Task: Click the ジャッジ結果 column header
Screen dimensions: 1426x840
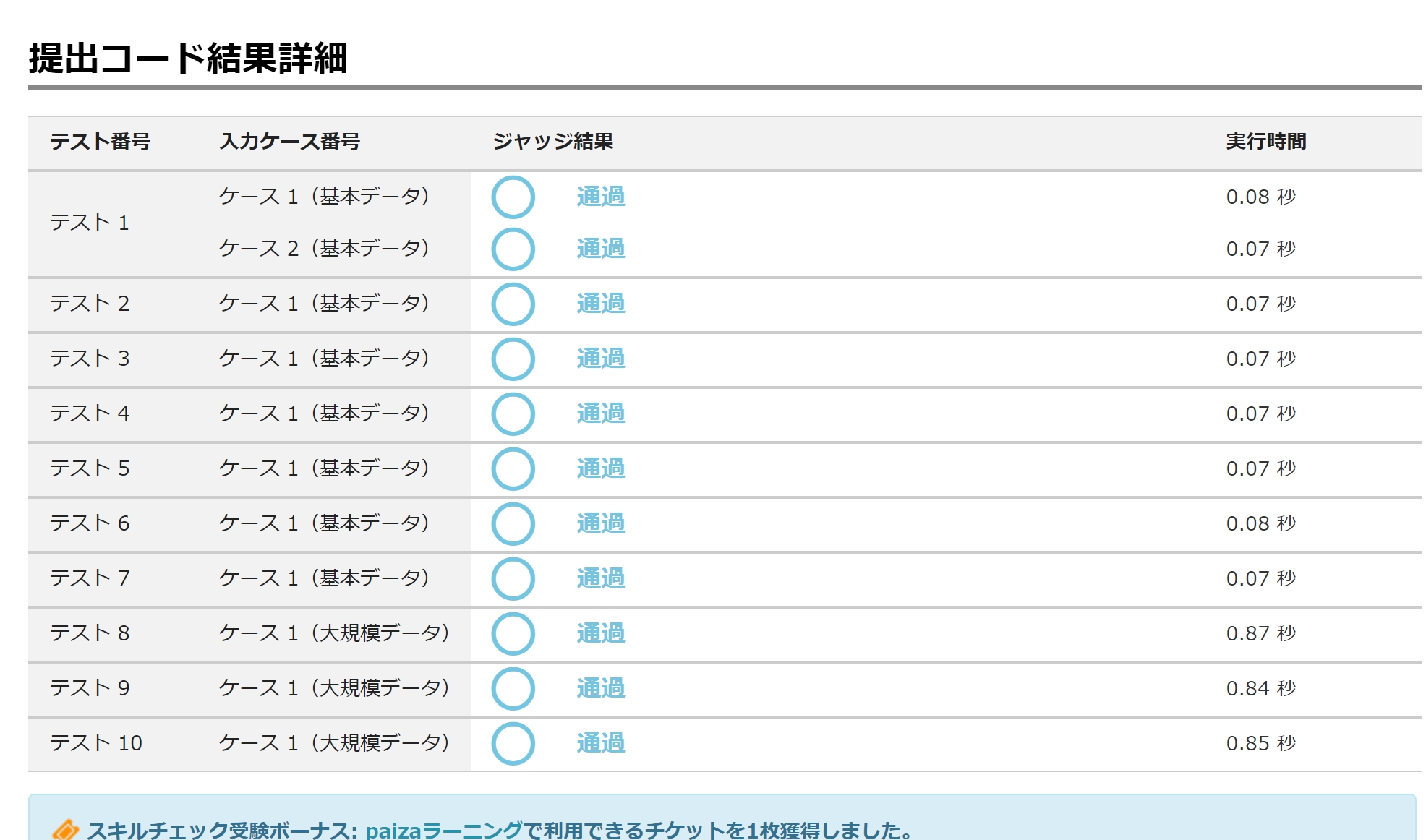Action: [552, 142]
